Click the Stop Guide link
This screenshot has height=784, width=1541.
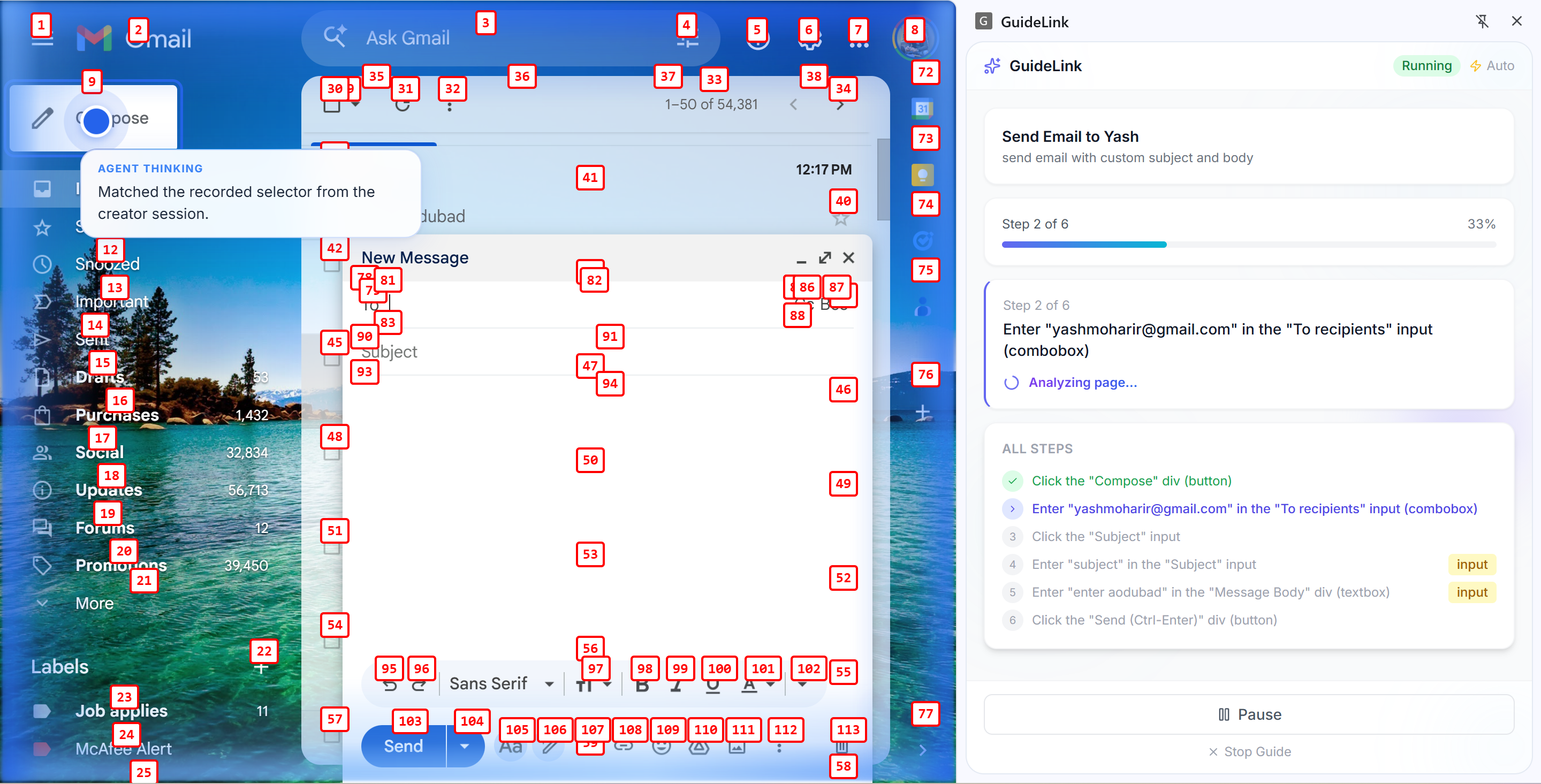coord(1249,752)
